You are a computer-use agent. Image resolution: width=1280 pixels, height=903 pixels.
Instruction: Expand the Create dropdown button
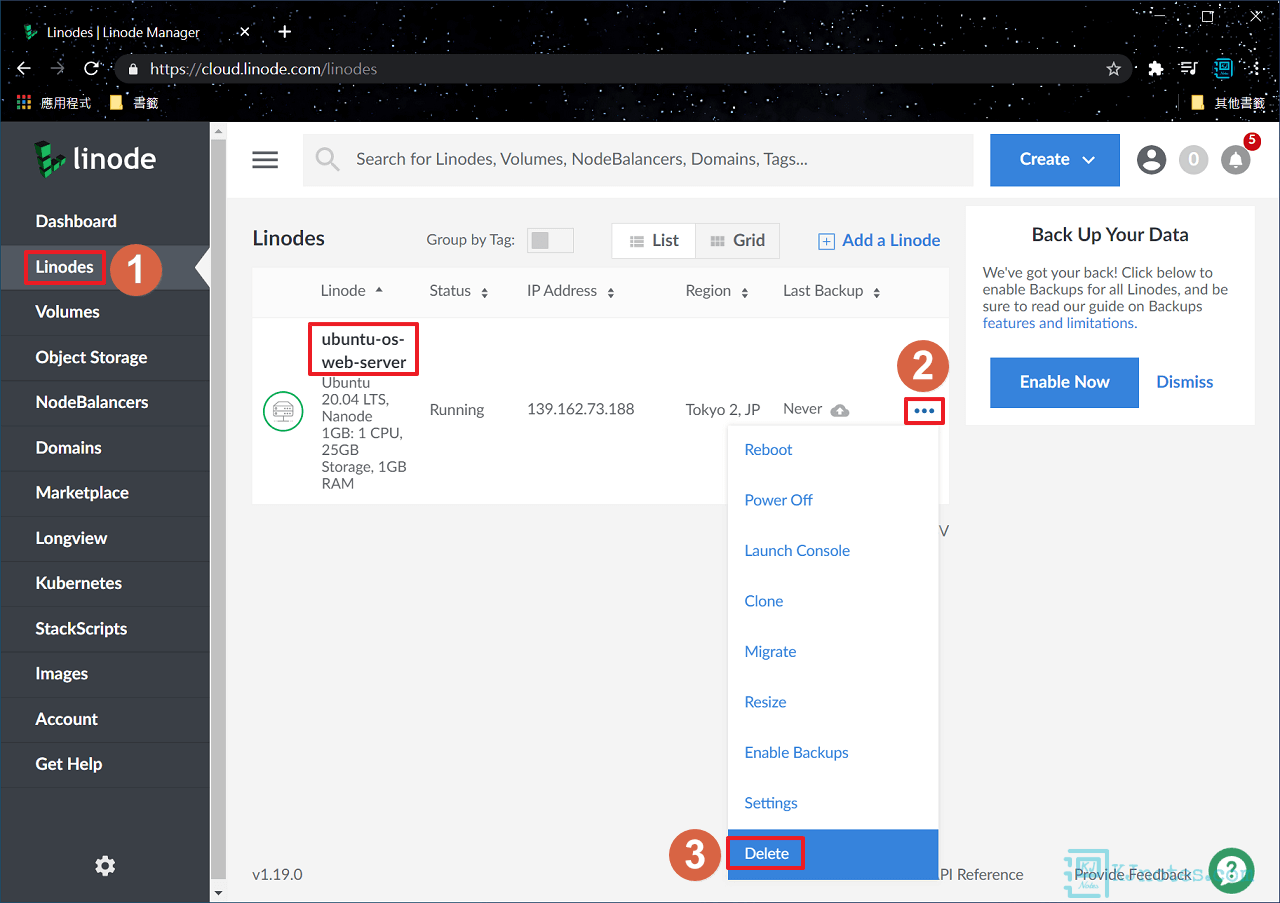click(1055, 160)
